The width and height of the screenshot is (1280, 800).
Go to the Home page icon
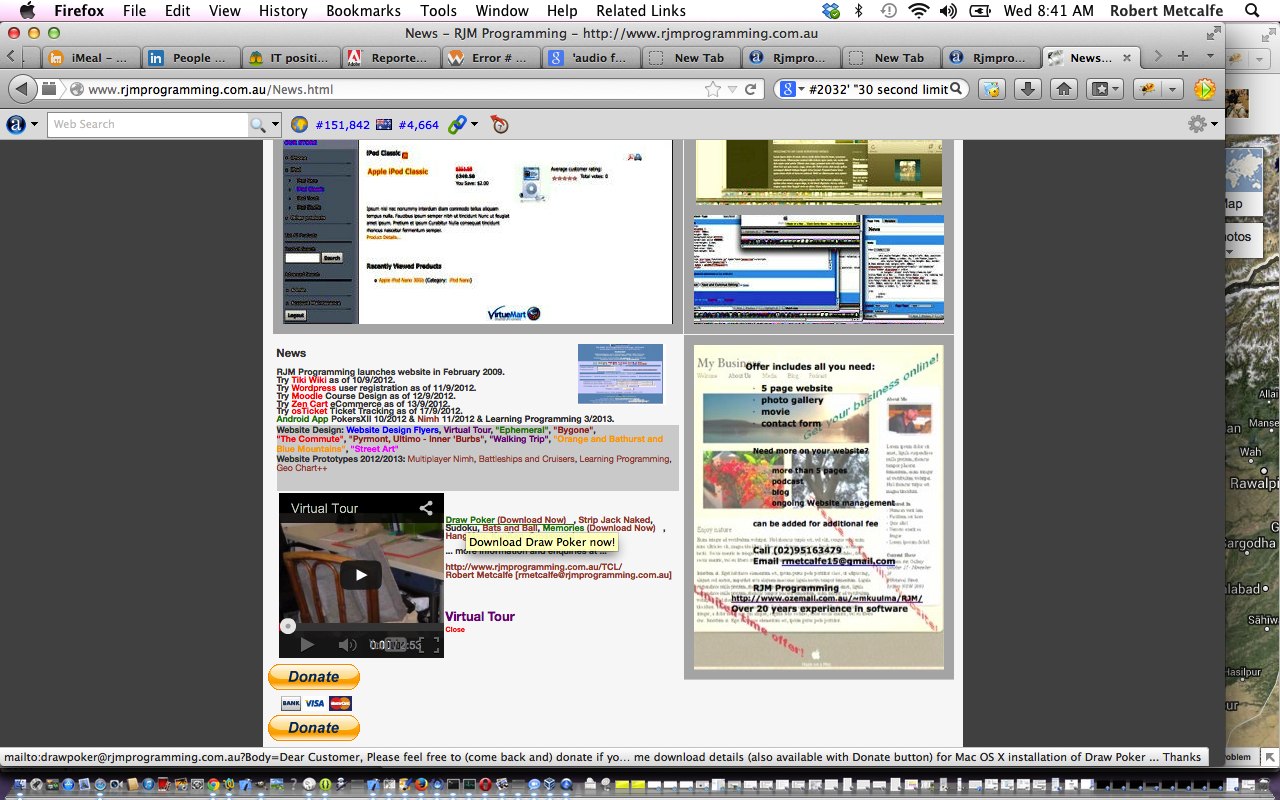point(1064,89)
